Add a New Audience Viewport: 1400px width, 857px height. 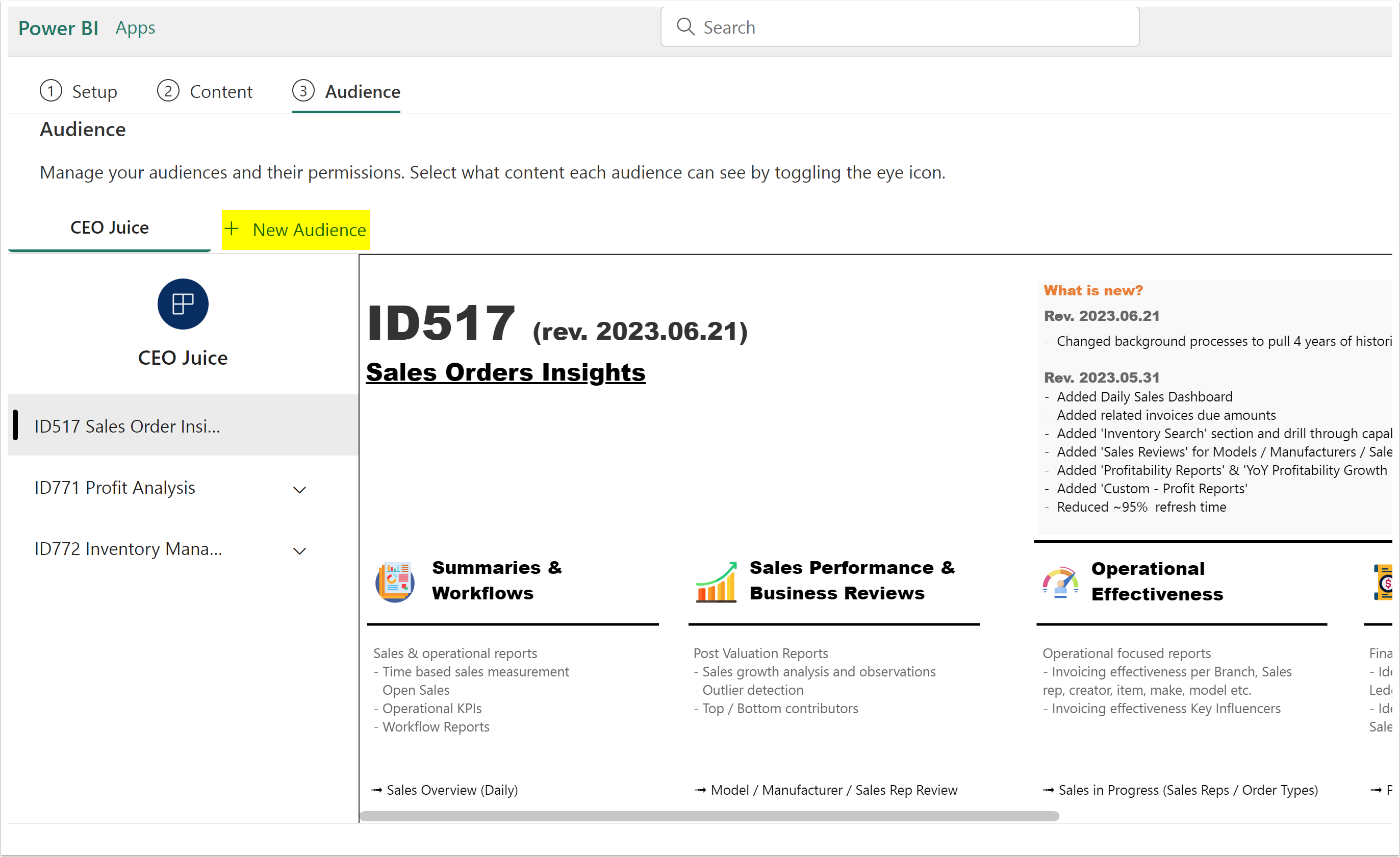coord(295,230)
